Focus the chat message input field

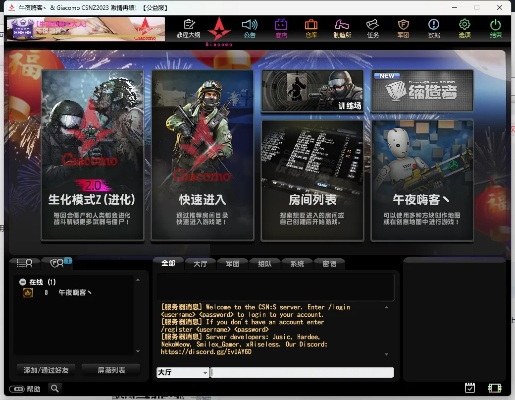[302, 372]
